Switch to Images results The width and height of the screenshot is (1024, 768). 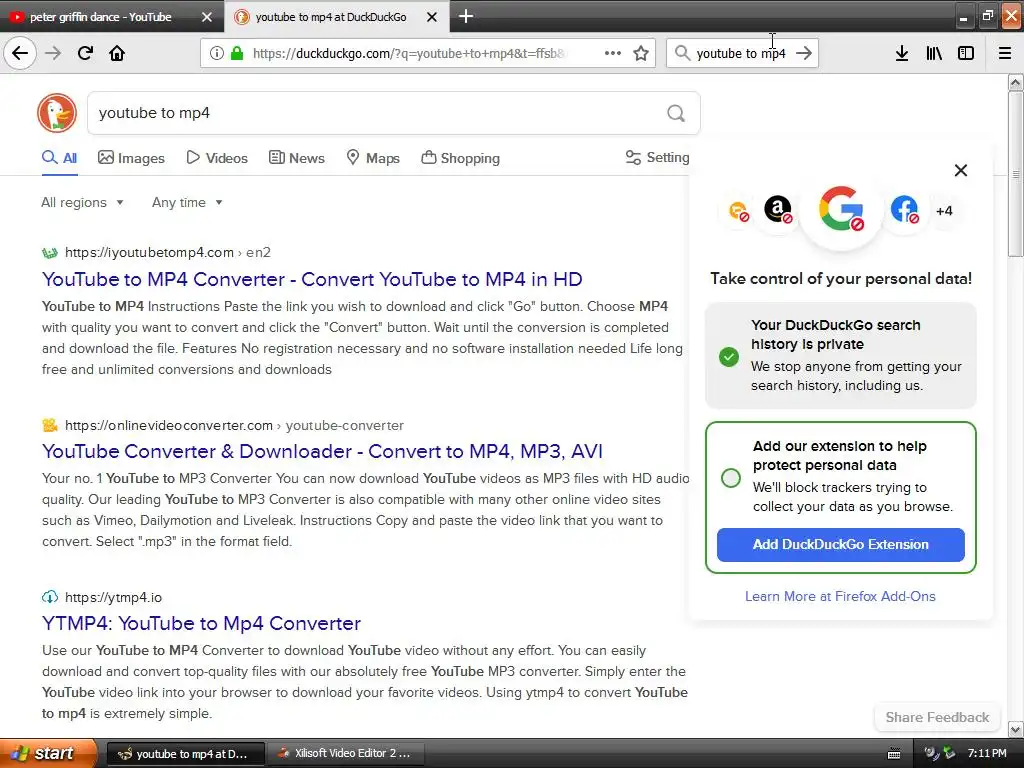[131, 158]
